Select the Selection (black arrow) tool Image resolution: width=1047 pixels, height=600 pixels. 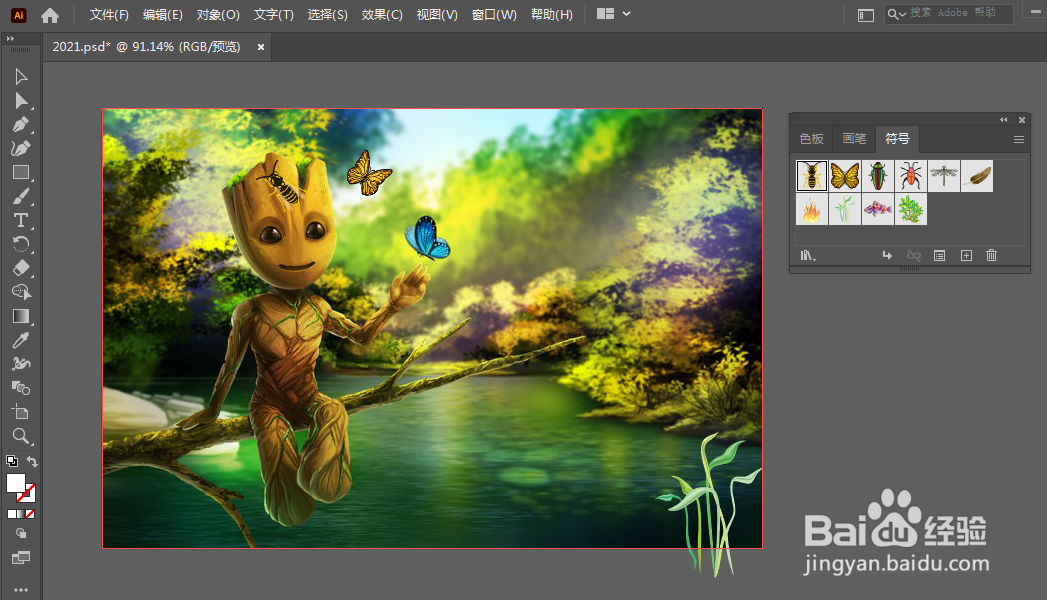(21, 76)
